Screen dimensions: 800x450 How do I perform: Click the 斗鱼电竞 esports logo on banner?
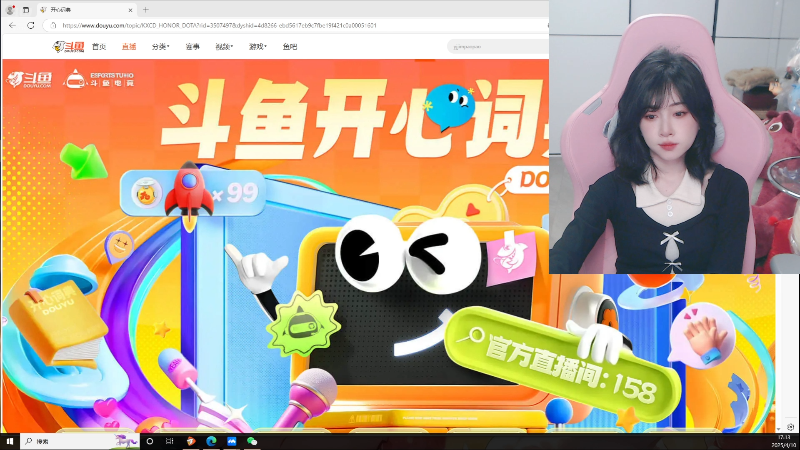click(x=99, y=79)
